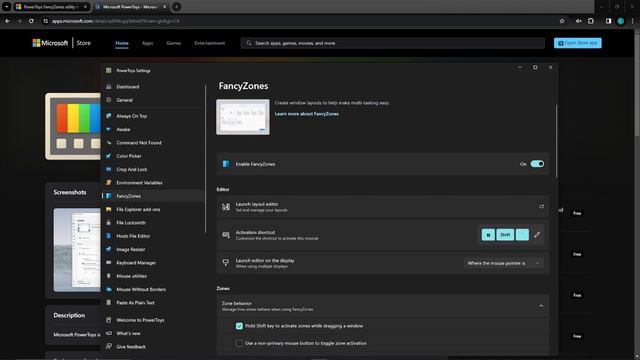Click the Give feedback icon
This screenshot has width=640, height=360.
click(109, 347)
